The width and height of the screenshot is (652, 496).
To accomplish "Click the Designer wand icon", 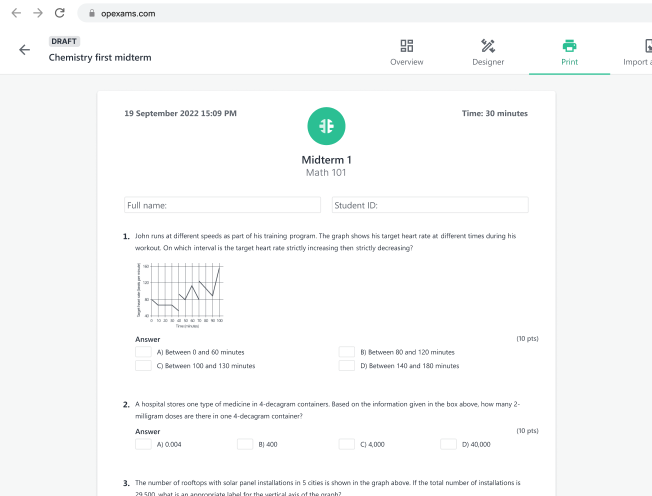I will [x=488, y=46].
